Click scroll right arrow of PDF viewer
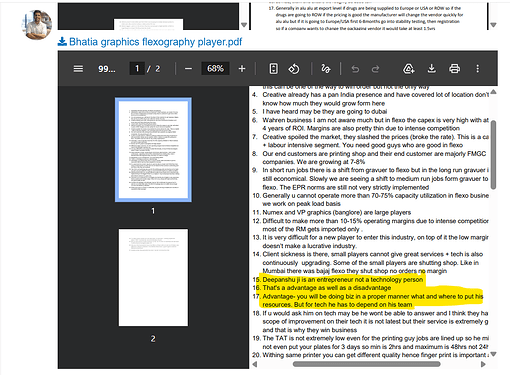The height and width of the screenshot is (375, 510). 483,364
